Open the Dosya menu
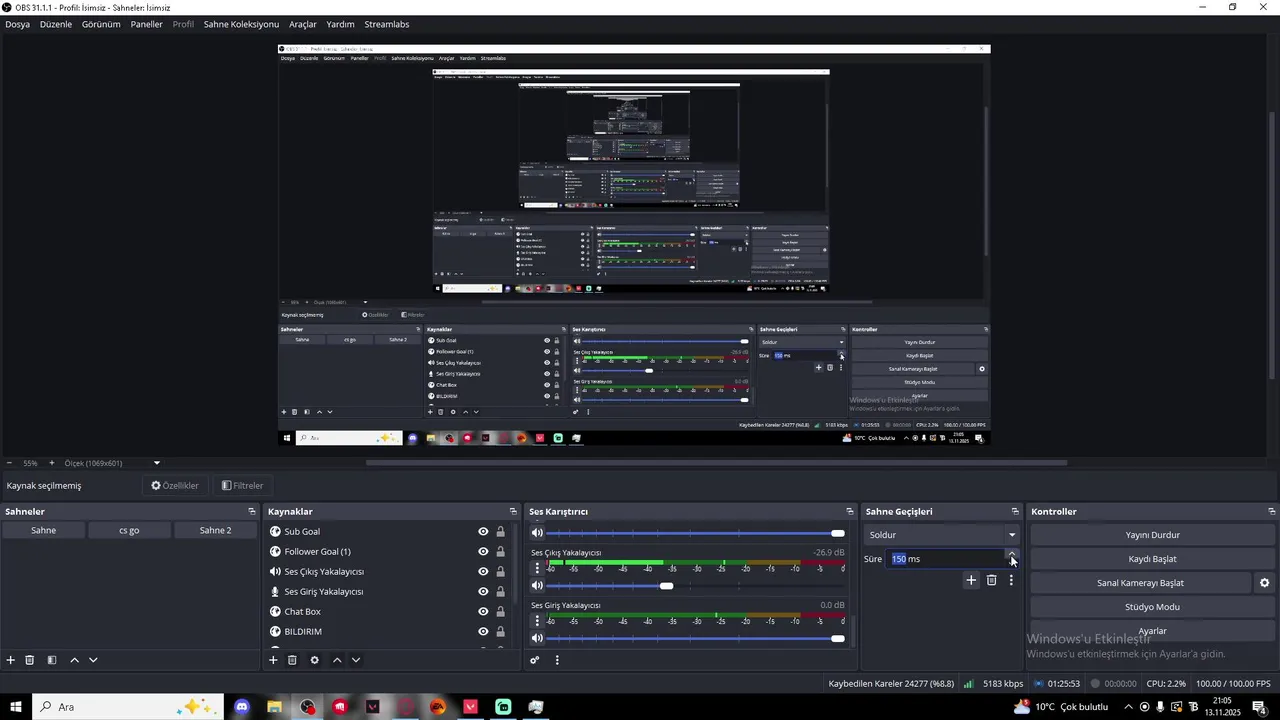This screenshot has height=720, width=1280. click(17, 24)
